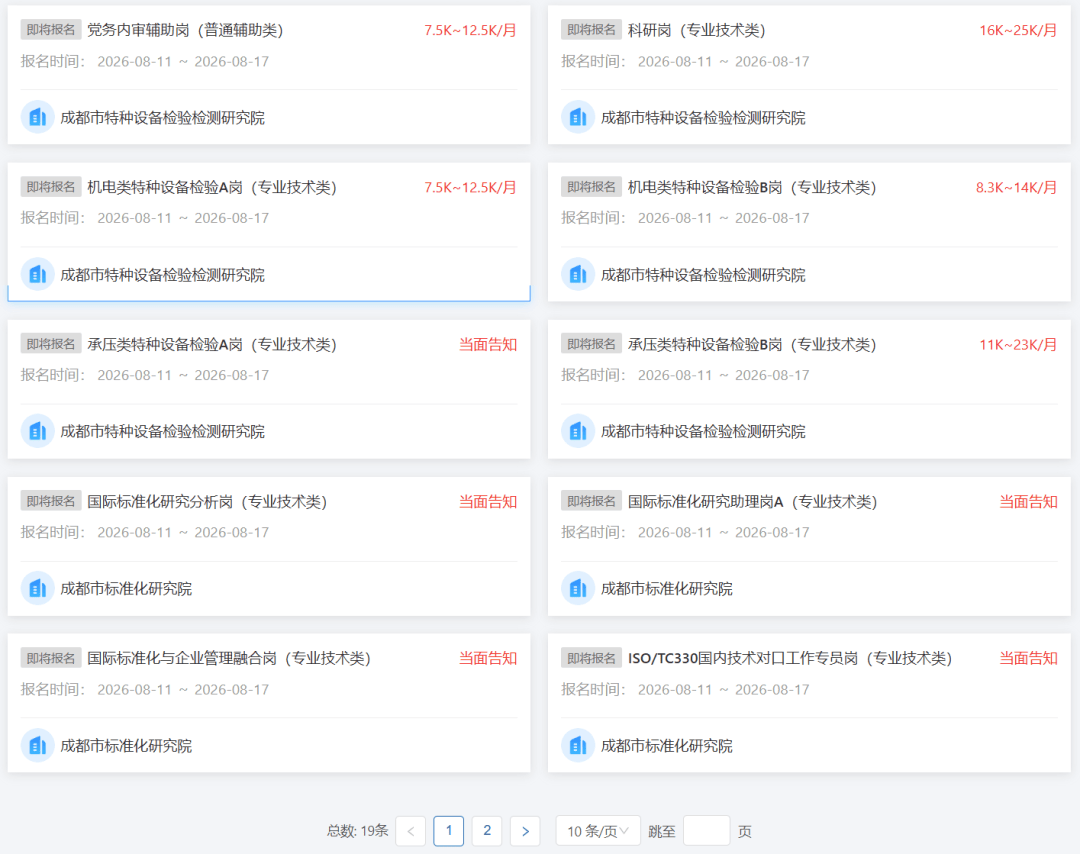
Task: Click 7.5K~12.5K/月 on 党务内审辅助岗 card
Action: click(470, 30)
